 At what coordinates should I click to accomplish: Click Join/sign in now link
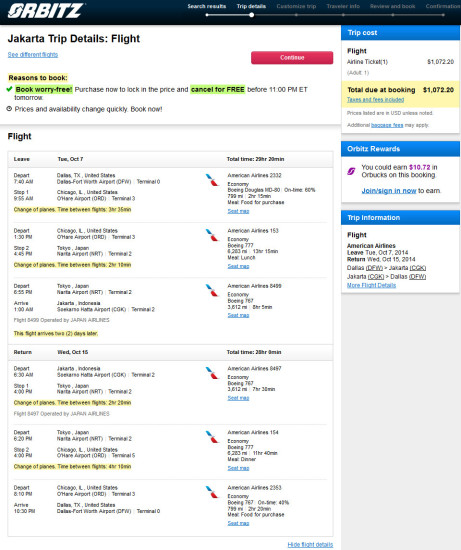(x=389, y=190)
